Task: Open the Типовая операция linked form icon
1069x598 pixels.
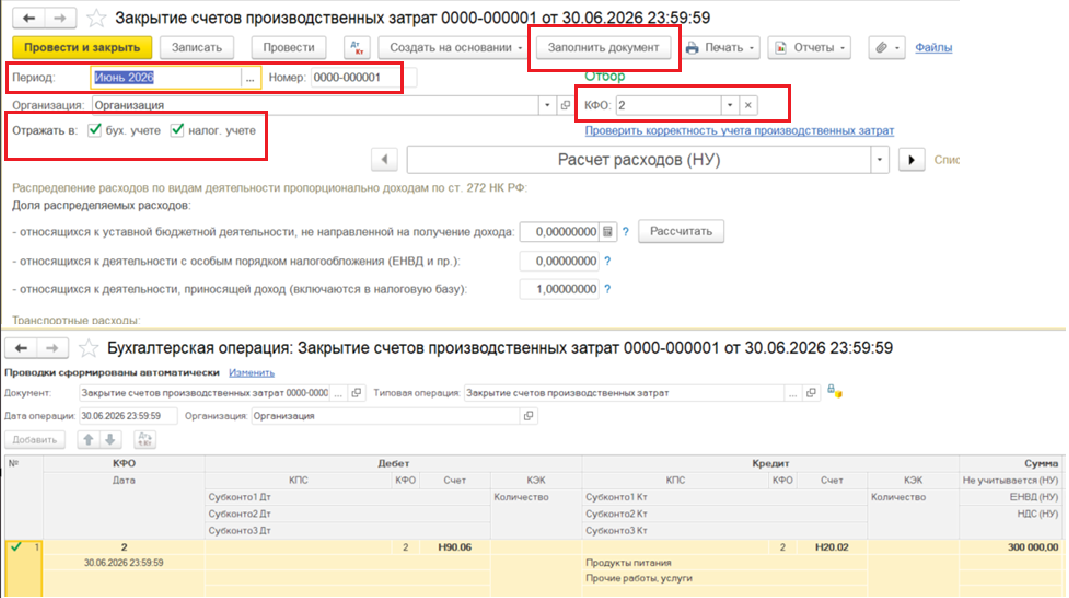Action: 811,393
